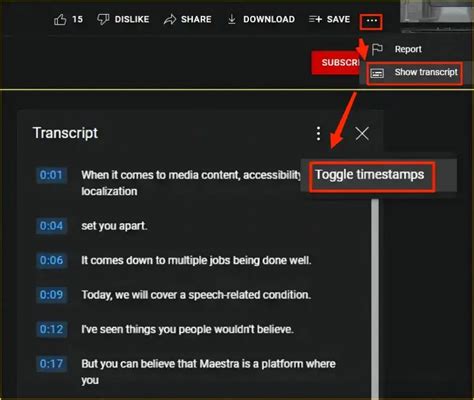Click transcript line 'When it comes to media content'
This screenshot has height=400, width=474.
191,183
